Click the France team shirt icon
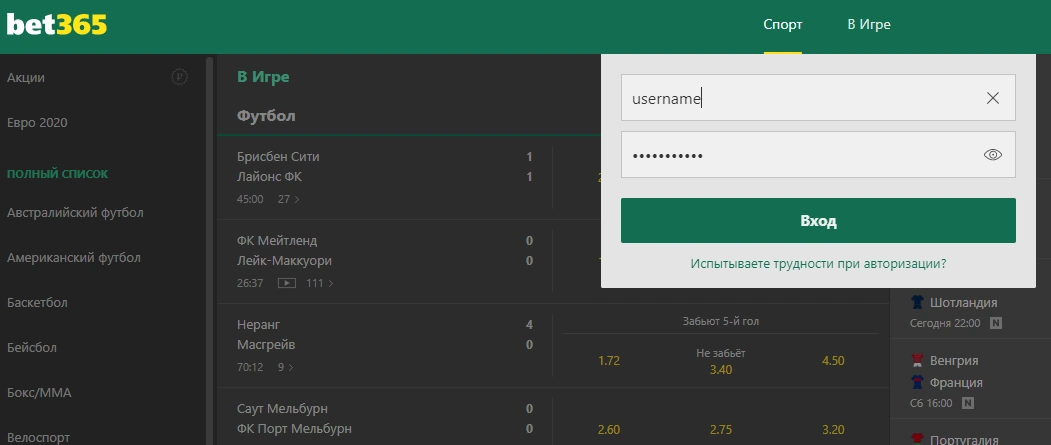Viewport: 1051px width, 445px height. point(917,382)
